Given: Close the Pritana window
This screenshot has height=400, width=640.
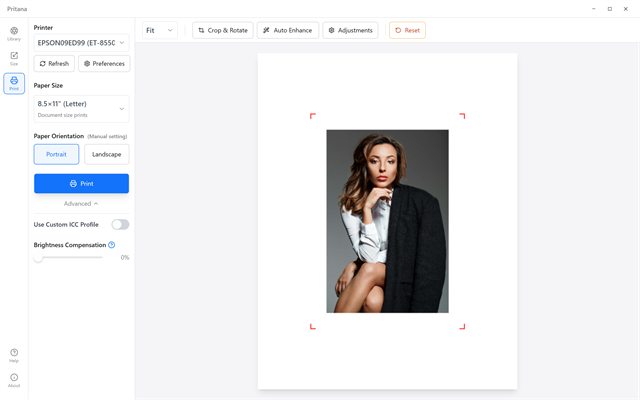Looking at the screenshot, I should pos(626,9).
